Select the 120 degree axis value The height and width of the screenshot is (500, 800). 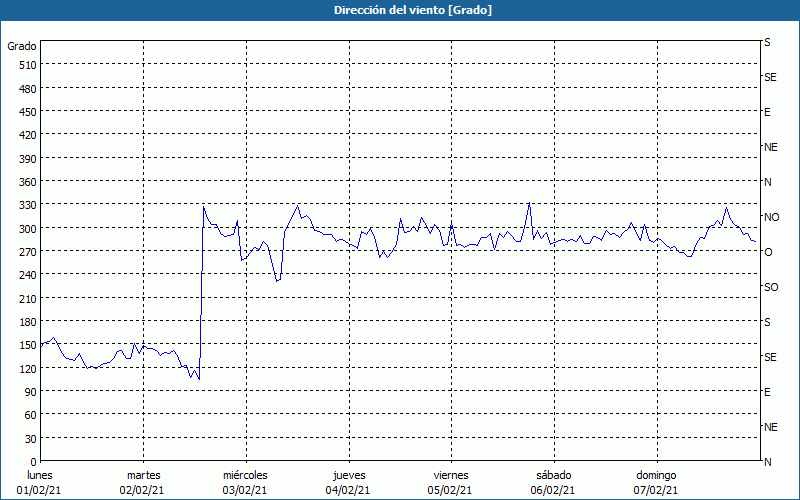pos(28,368)
